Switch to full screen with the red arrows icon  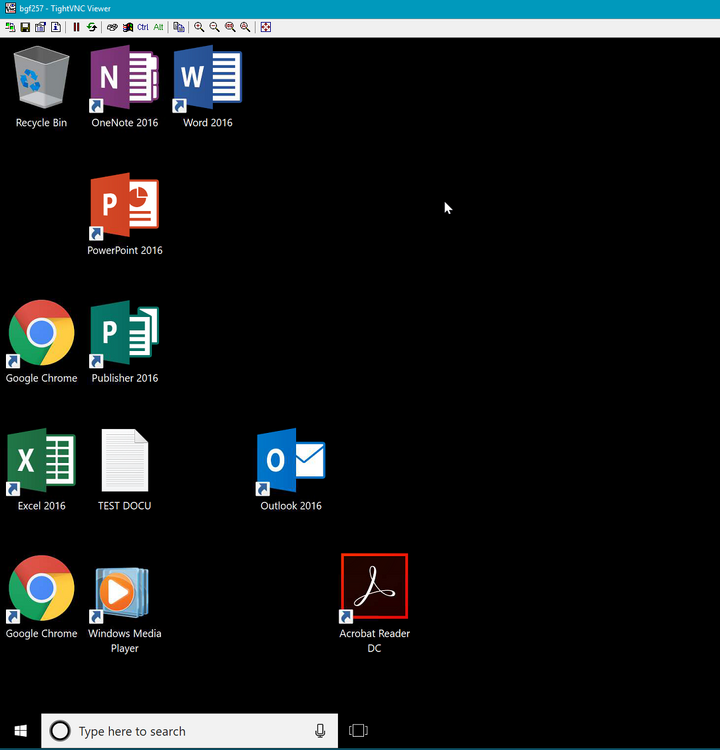pos(266,27)
